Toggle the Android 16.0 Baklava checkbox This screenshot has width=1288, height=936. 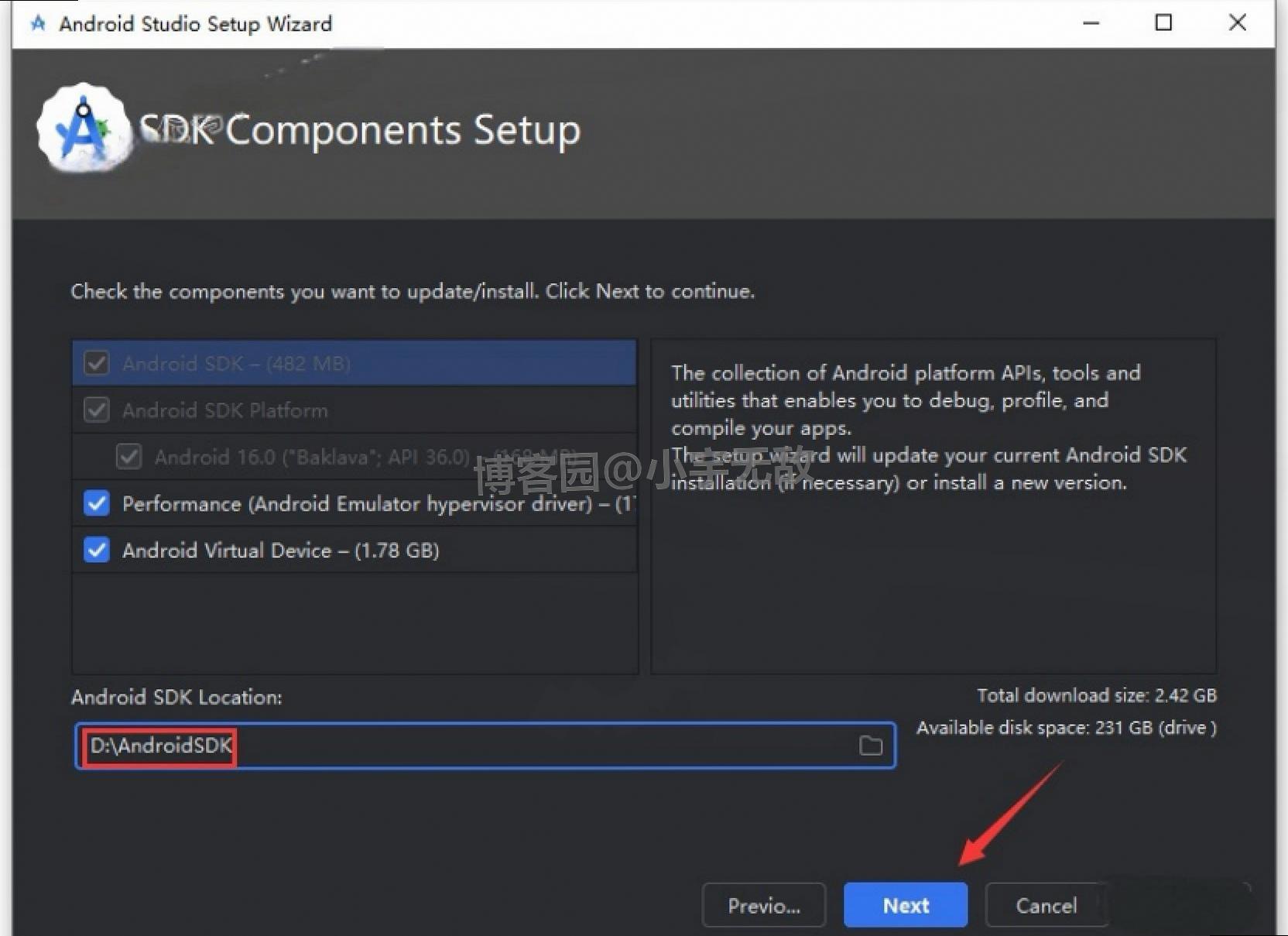128,457
